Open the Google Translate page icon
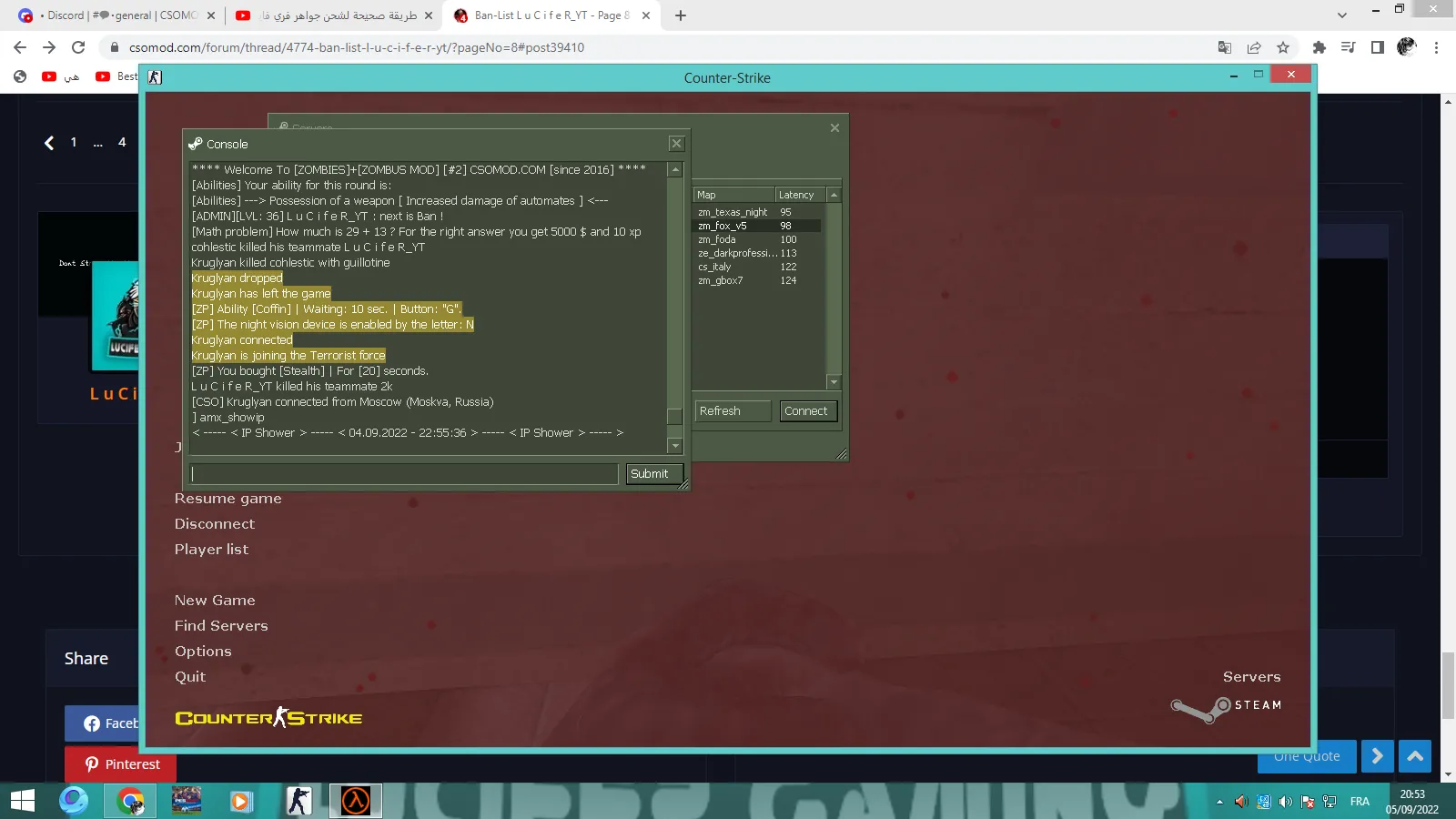The height and width of the screenshot is (819, 1456). tap(1225, 47)
